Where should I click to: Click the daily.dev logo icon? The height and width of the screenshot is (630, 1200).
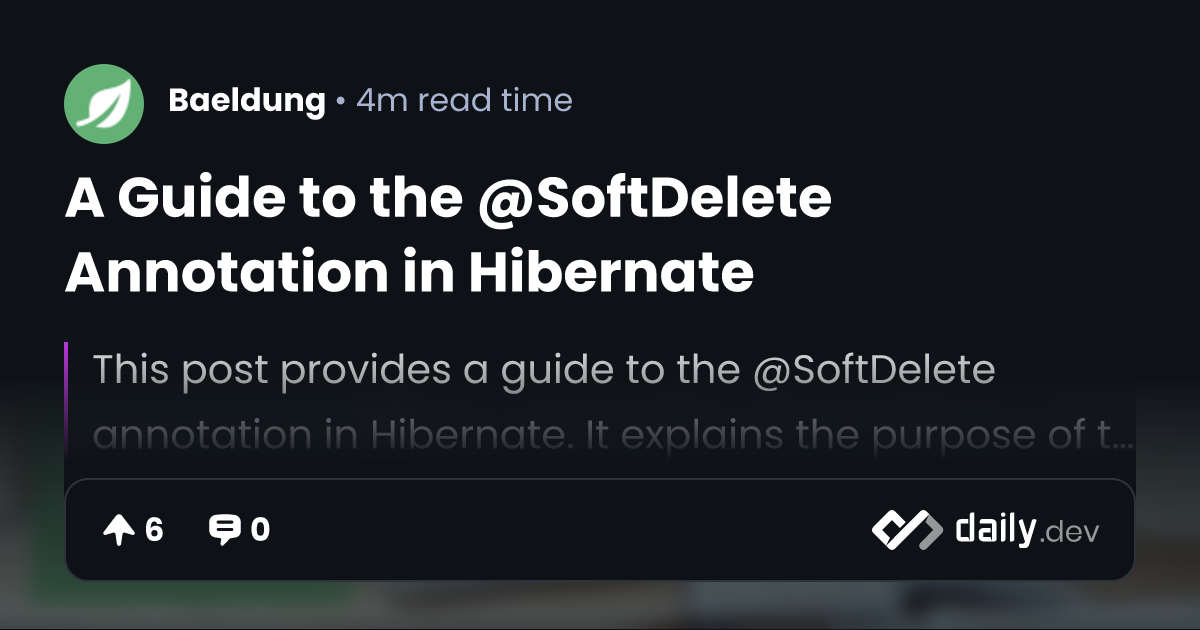(906, 530)
